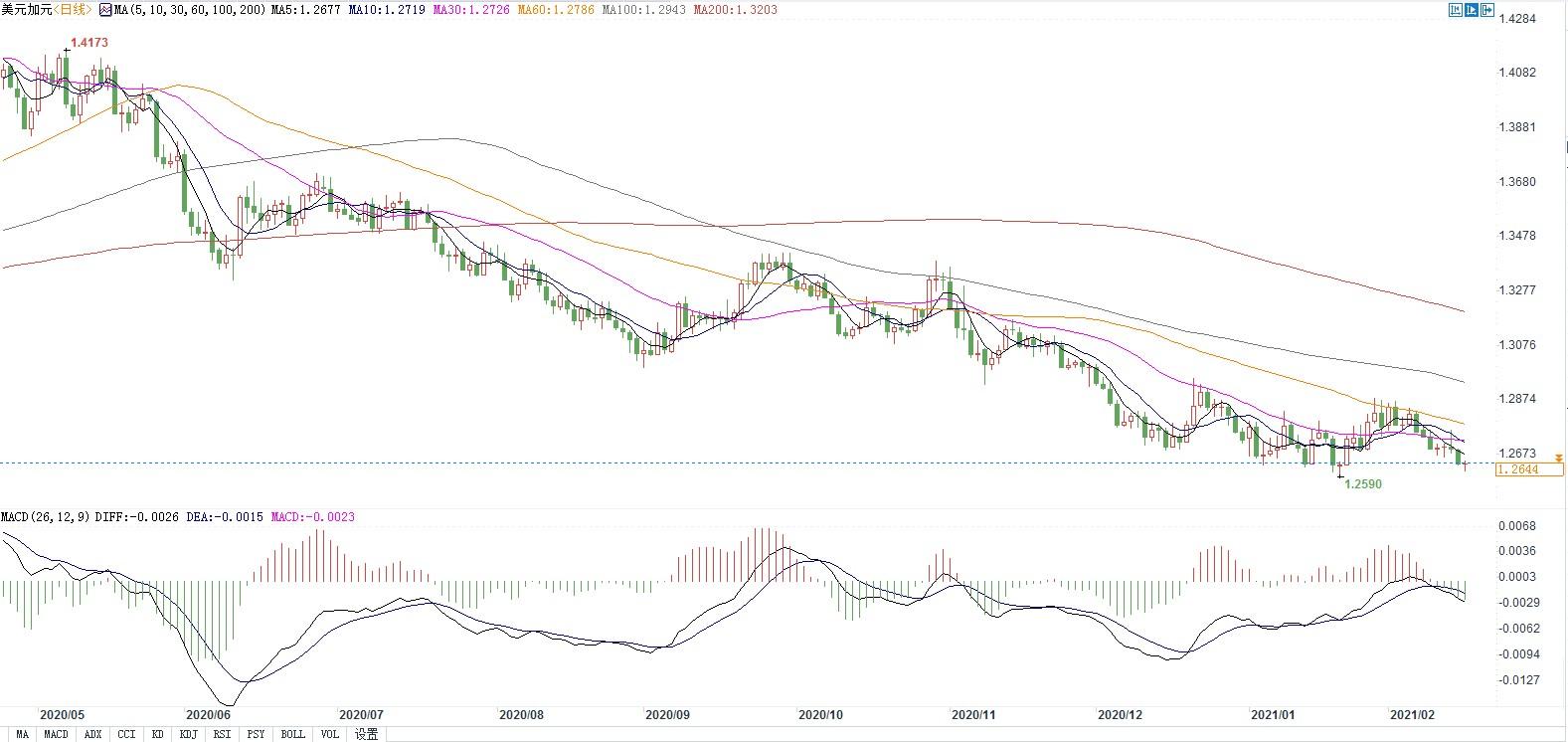Click the 1.3680 price axis value
This screenshot has width=1568, height=742.
(1518, 182)
